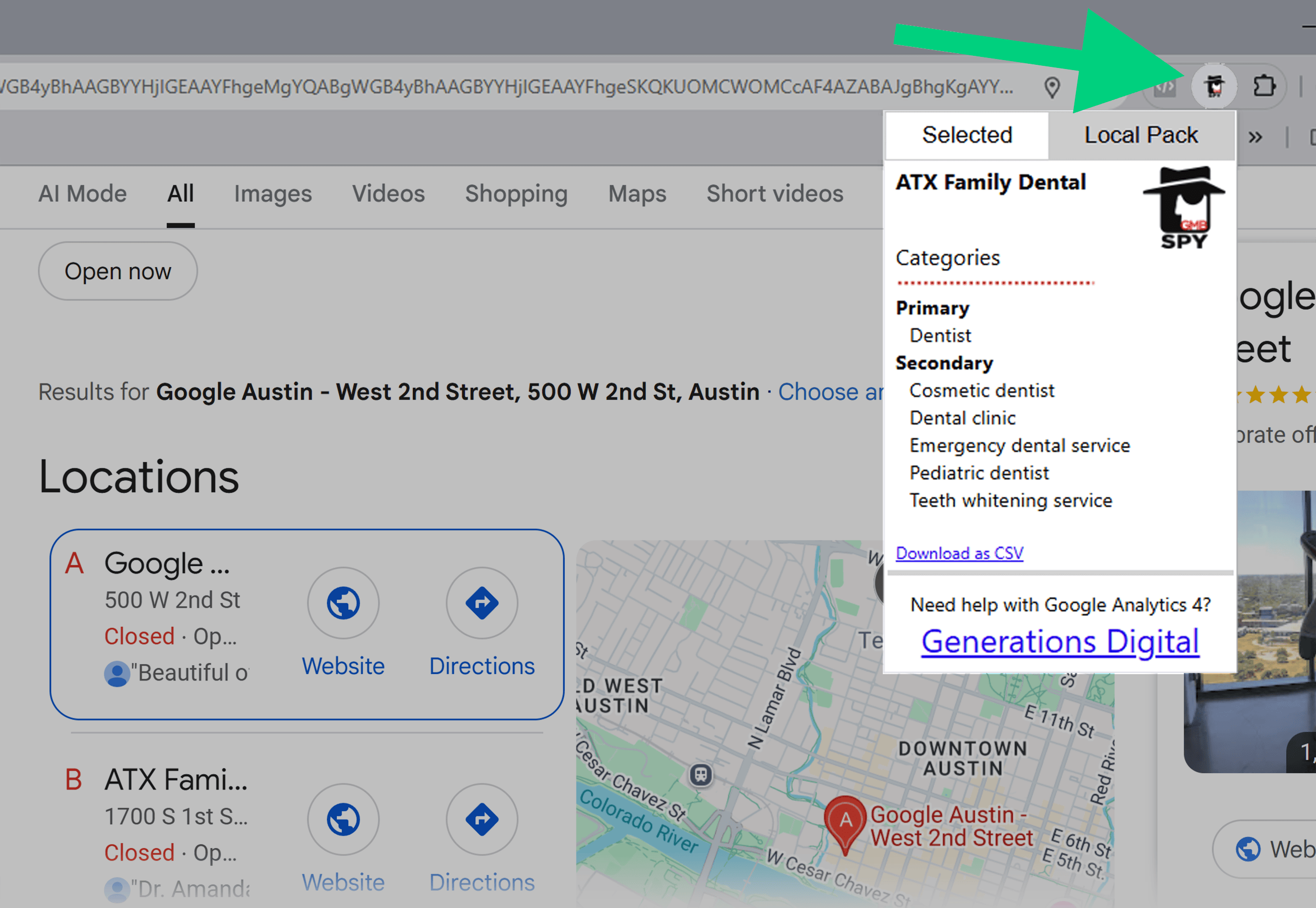Click the Directions icon for ATX Family Dental
This screenshot has height=908, width=1316.
(482, 819)
